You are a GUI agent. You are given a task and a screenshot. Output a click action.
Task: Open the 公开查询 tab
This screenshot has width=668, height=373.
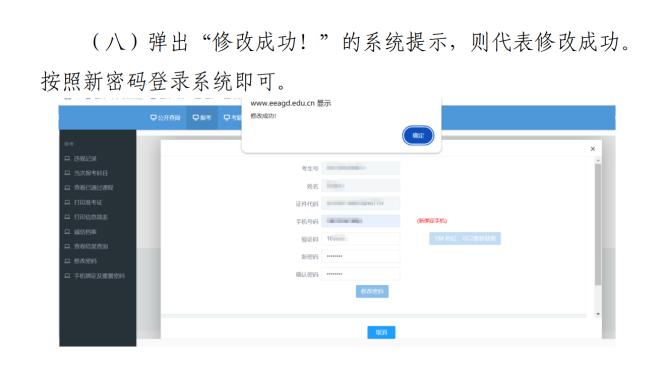[x=165, y=118]
